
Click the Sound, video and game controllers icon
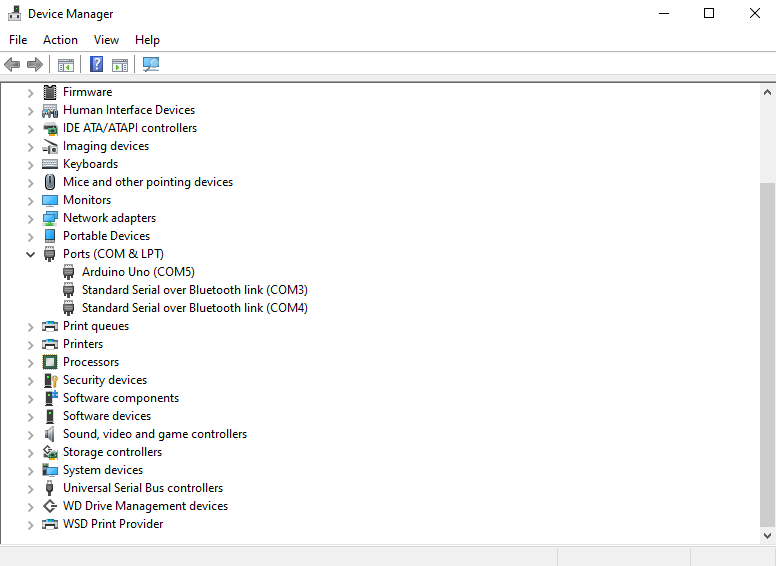[x=50, y=434]
